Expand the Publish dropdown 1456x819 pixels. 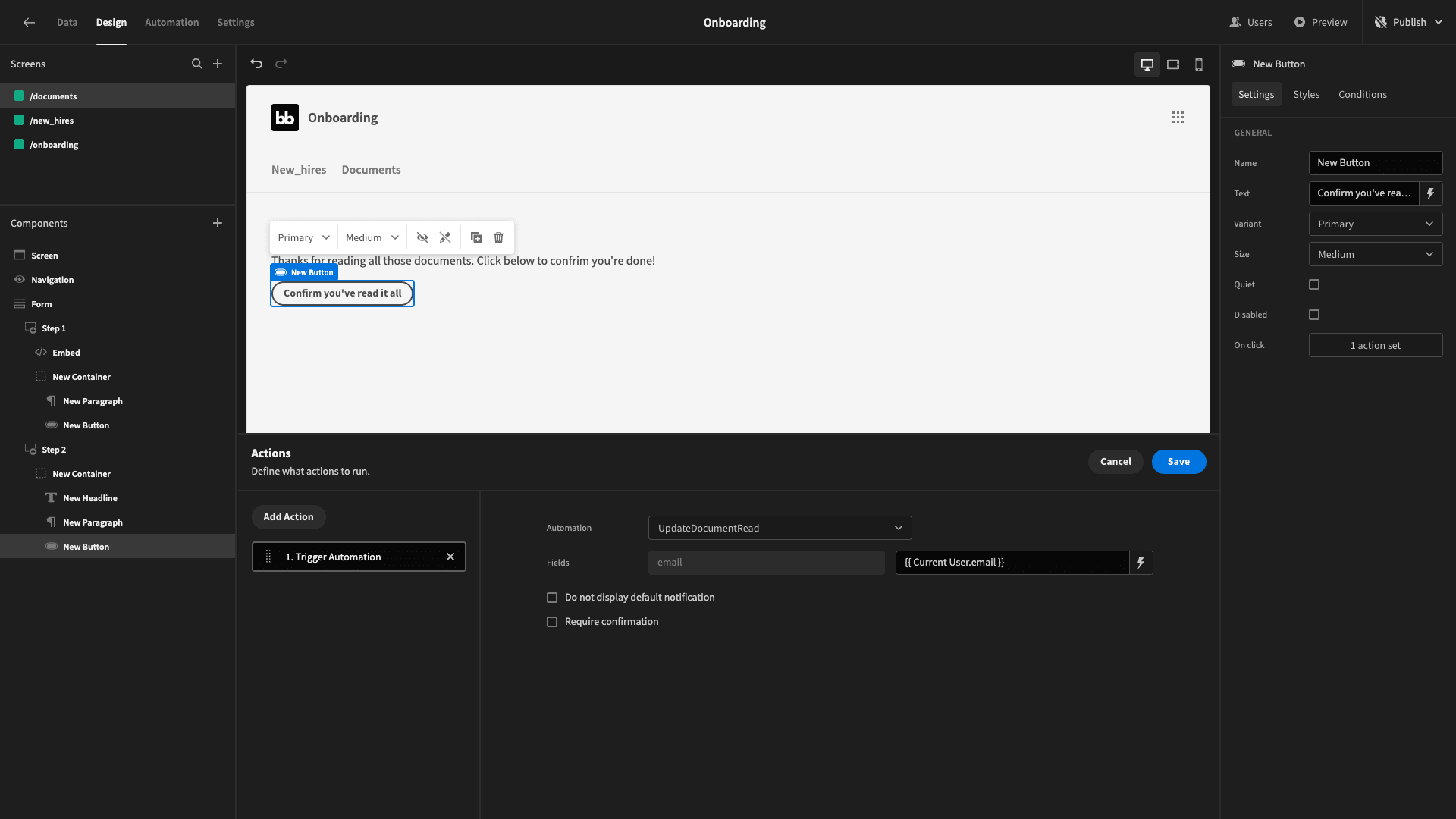1409,23
